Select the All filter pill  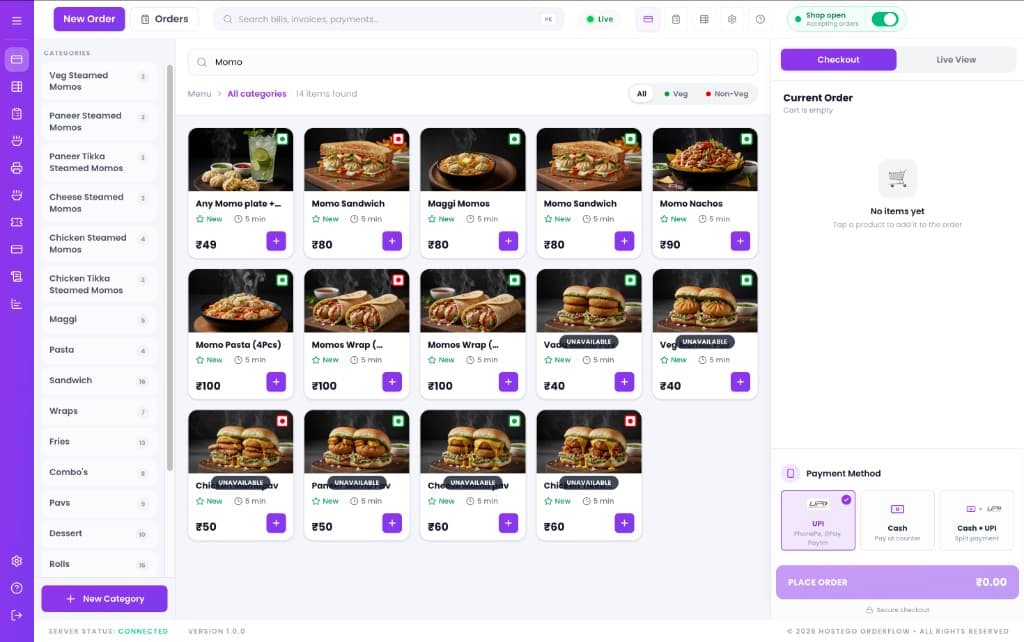pos(641,93)
